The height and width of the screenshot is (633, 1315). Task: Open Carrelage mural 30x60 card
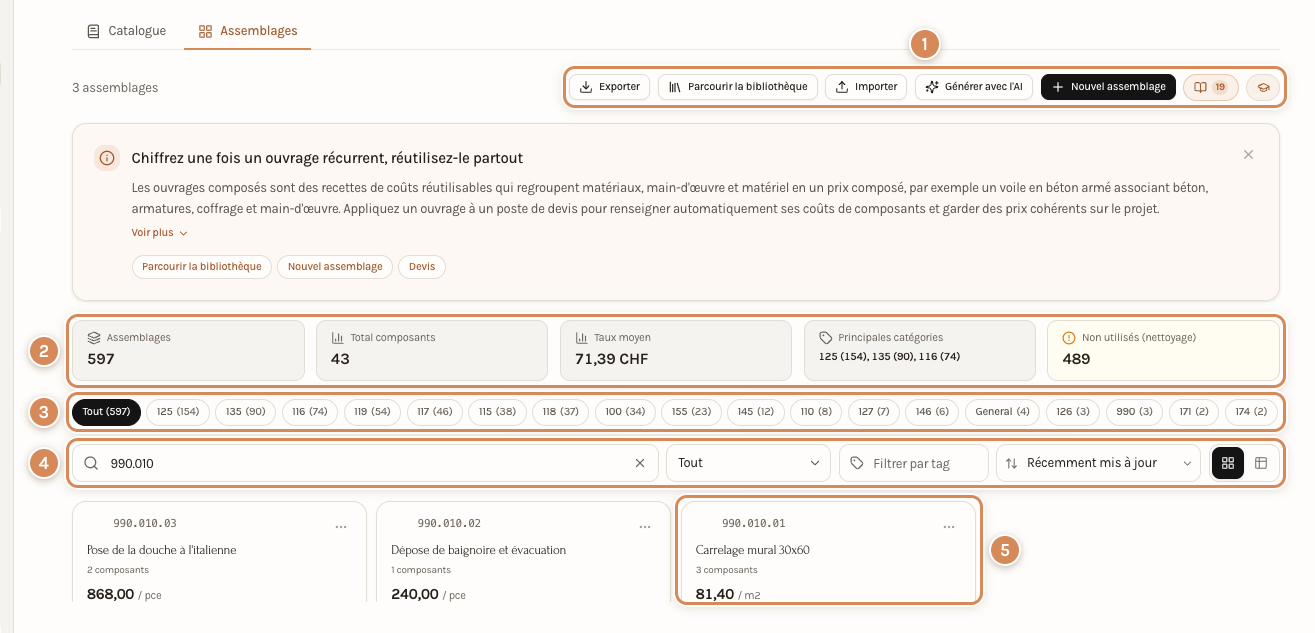(x=828, y=552)
